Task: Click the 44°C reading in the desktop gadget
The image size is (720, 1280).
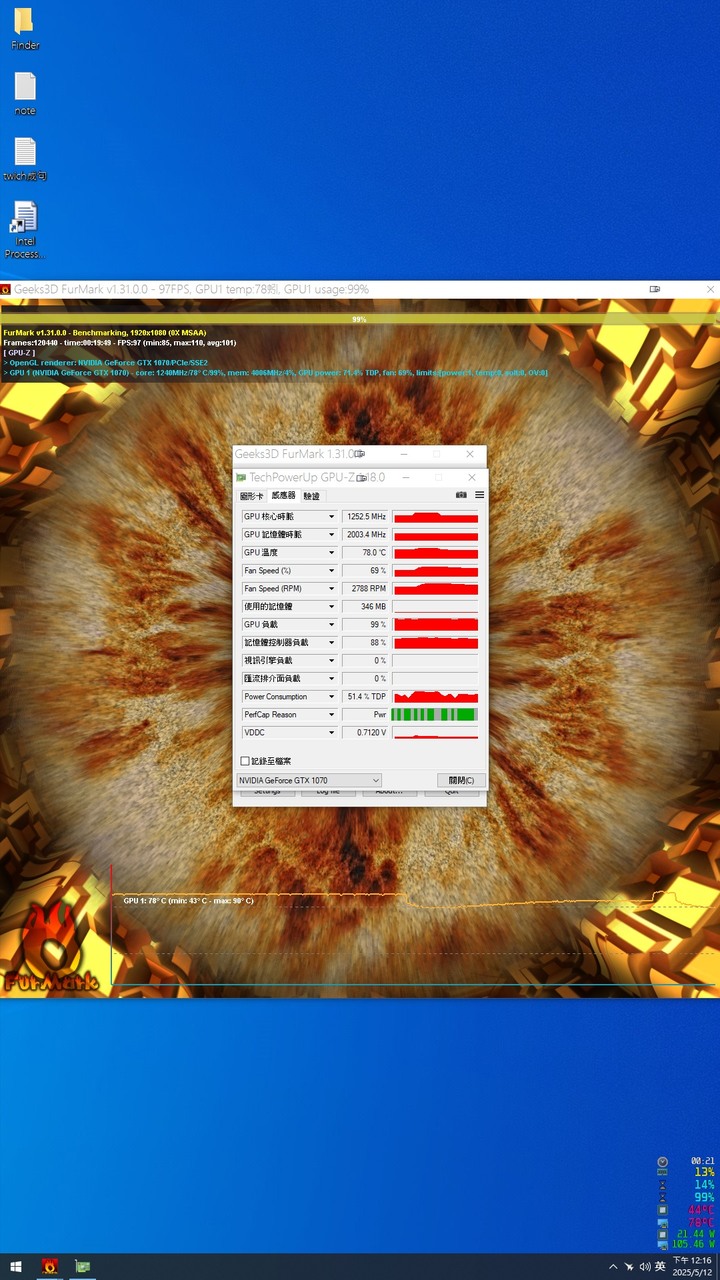Action: pos(701,1209)
